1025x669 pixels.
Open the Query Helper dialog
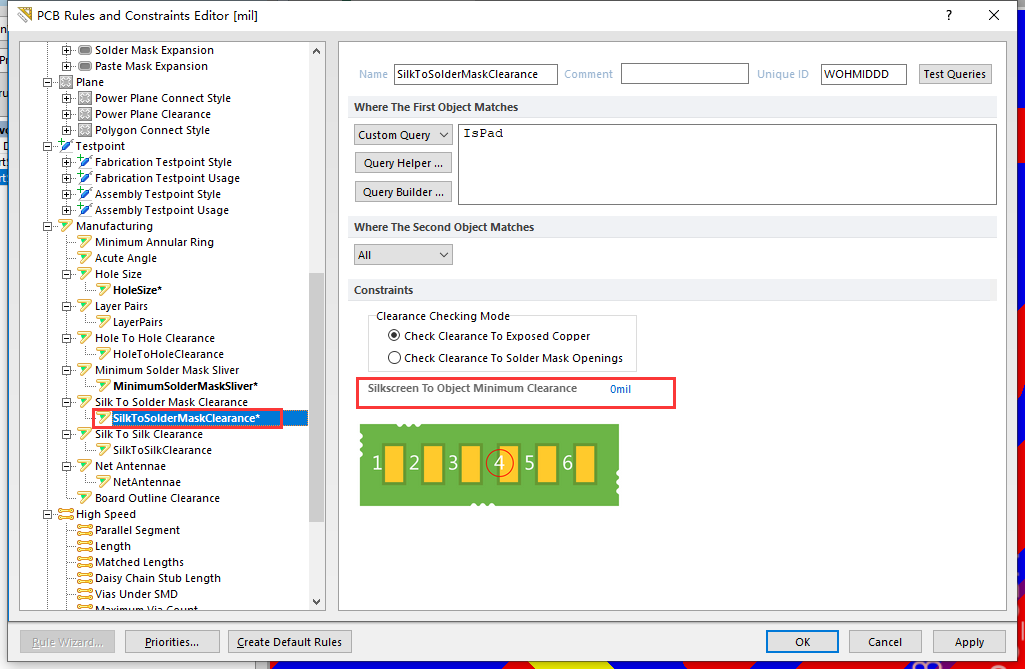click(x=403, y=163)
